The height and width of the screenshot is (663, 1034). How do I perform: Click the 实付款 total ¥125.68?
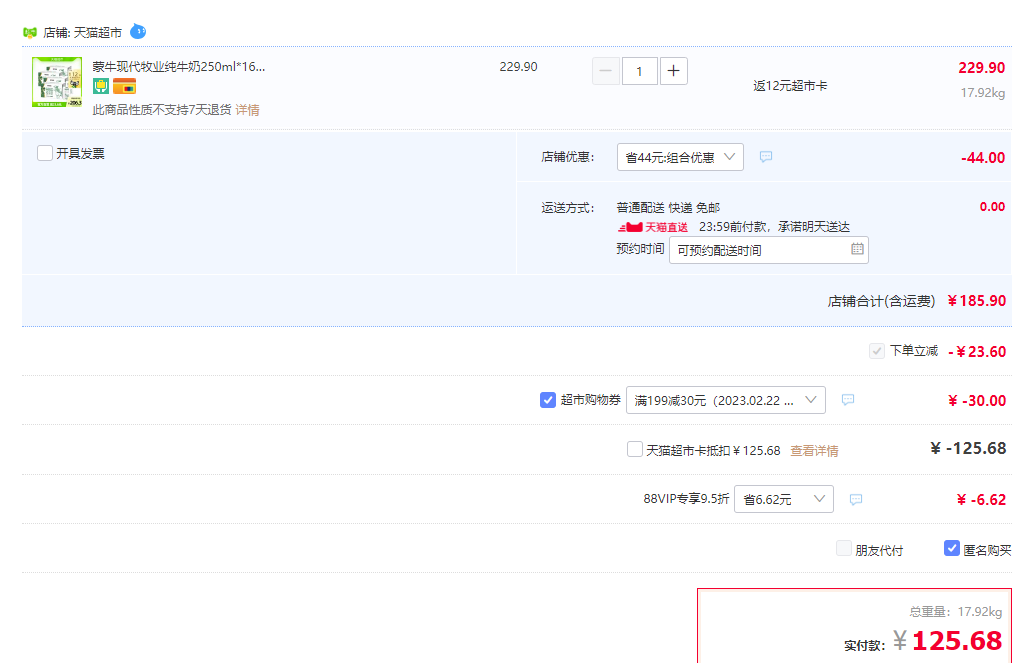click(x=948, y=641)
